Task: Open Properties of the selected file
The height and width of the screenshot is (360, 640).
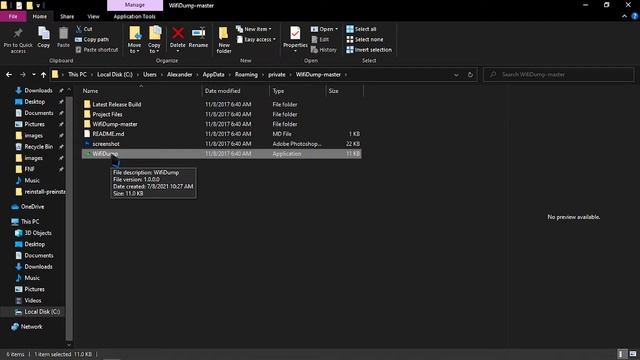Action: 295,40
